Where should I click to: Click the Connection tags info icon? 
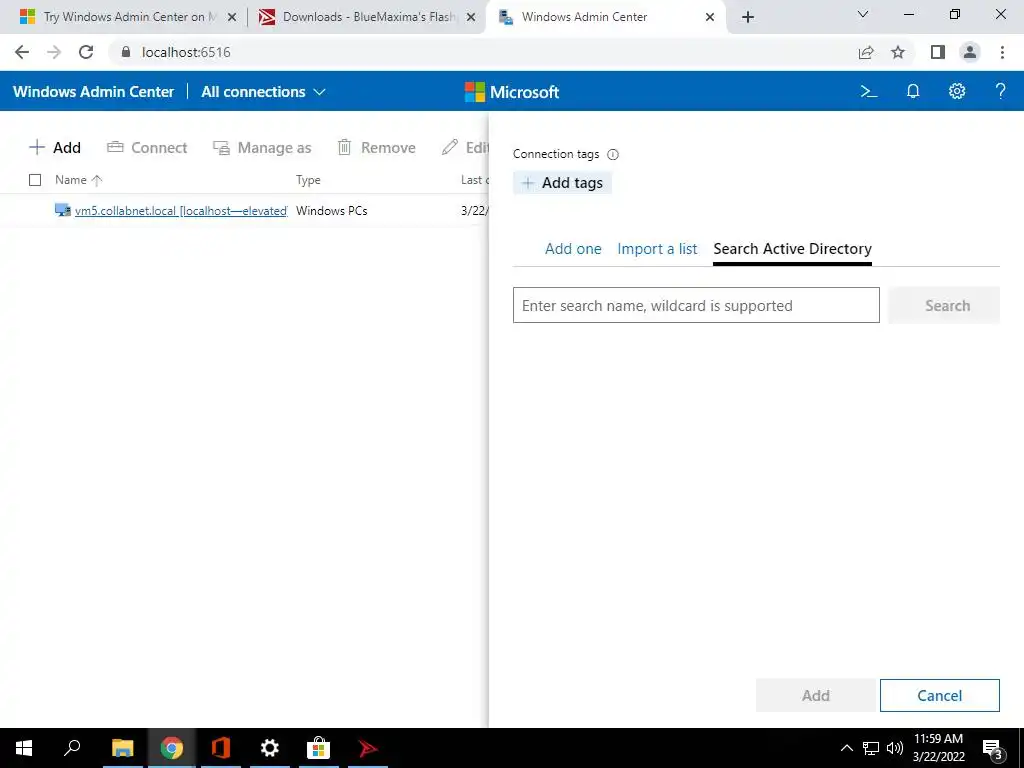click(613, 155)
